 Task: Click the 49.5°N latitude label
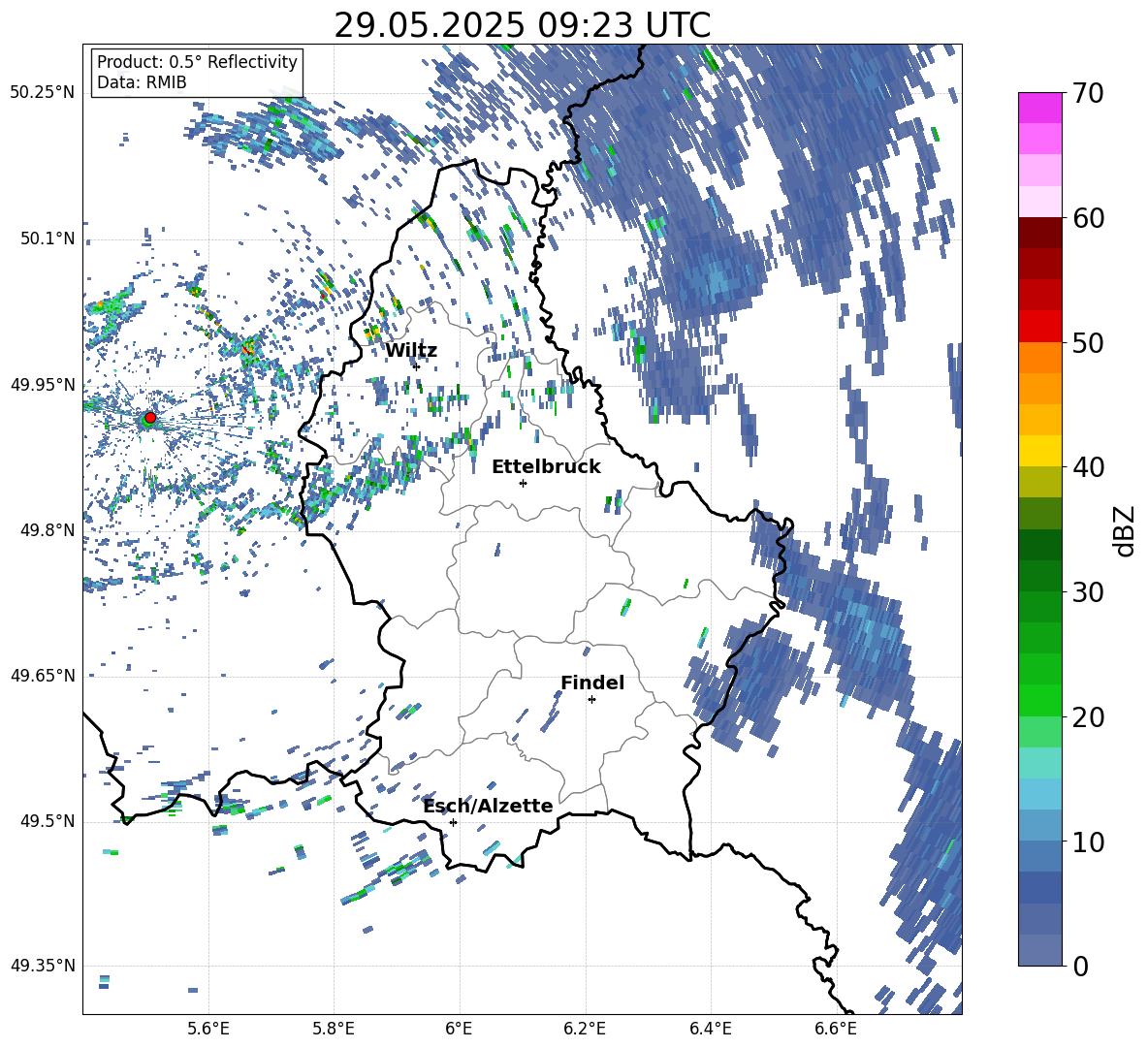pos(47,821)
